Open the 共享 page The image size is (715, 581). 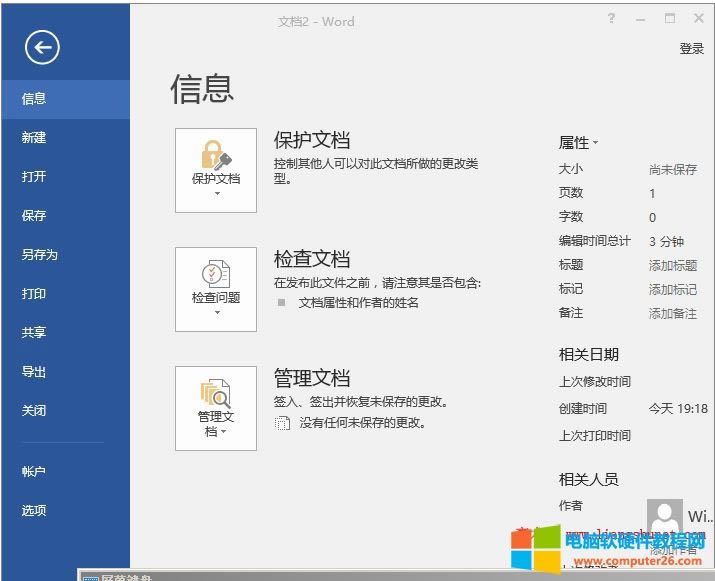click(x=66, y=332)
